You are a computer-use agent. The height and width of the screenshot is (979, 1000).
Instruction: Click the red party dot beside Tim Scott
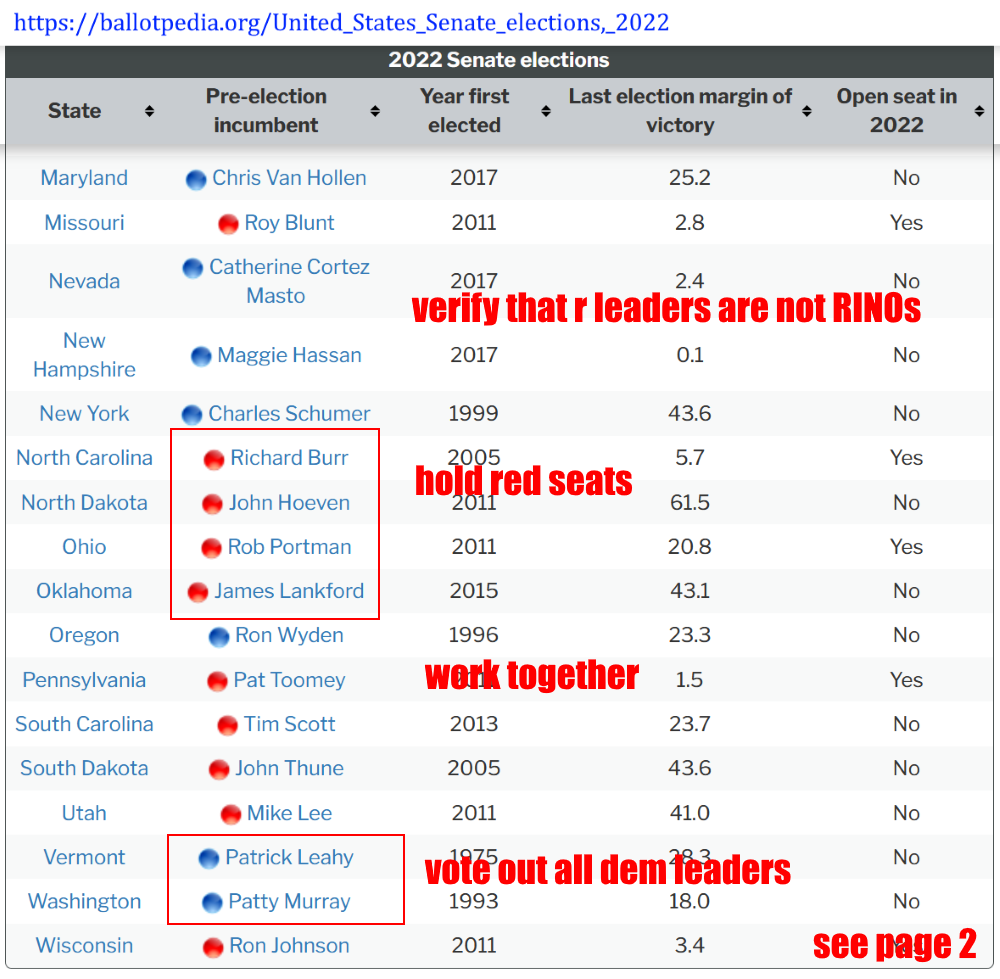coord(228,726)
